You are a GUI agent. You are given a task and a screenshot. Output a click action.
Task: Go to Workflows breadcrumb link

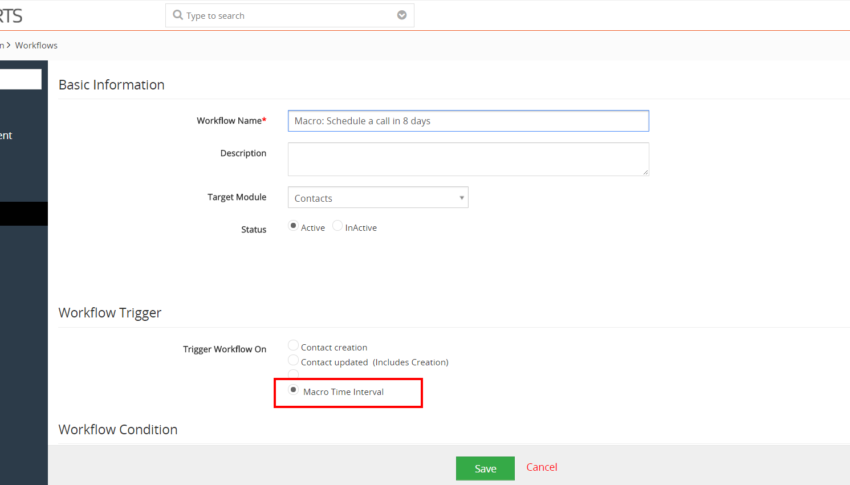36,46
